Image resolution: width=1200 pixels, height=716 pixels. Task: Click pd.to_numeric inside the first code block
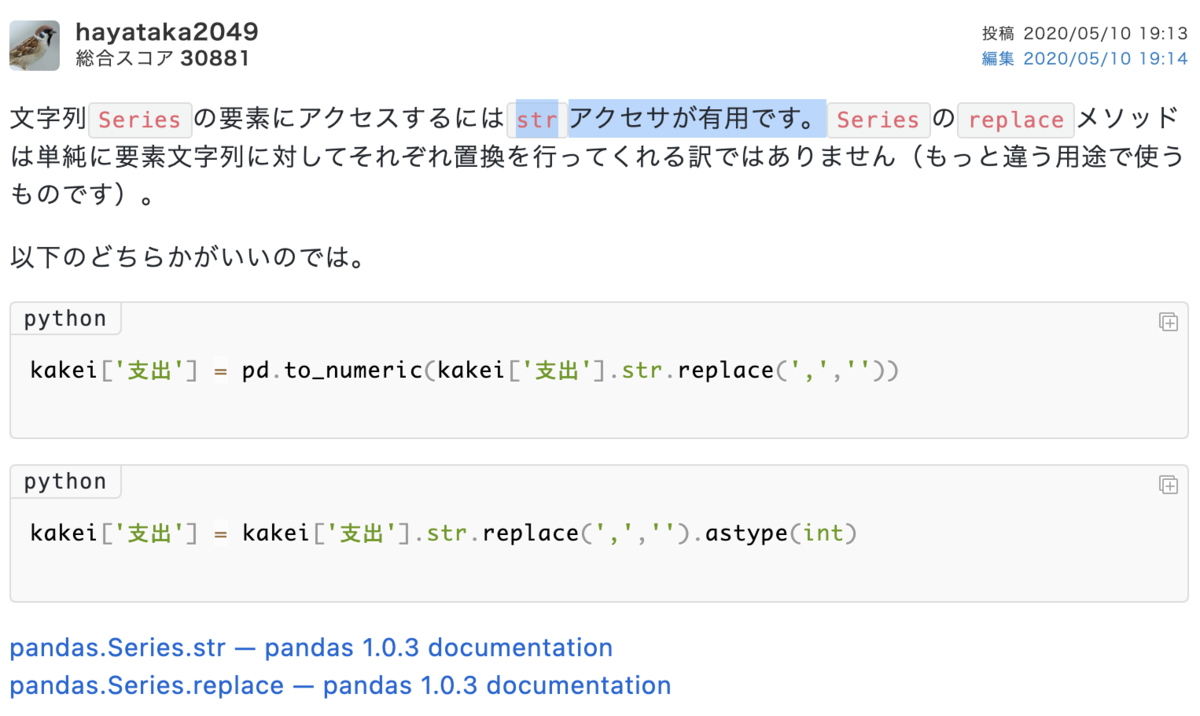339,369
